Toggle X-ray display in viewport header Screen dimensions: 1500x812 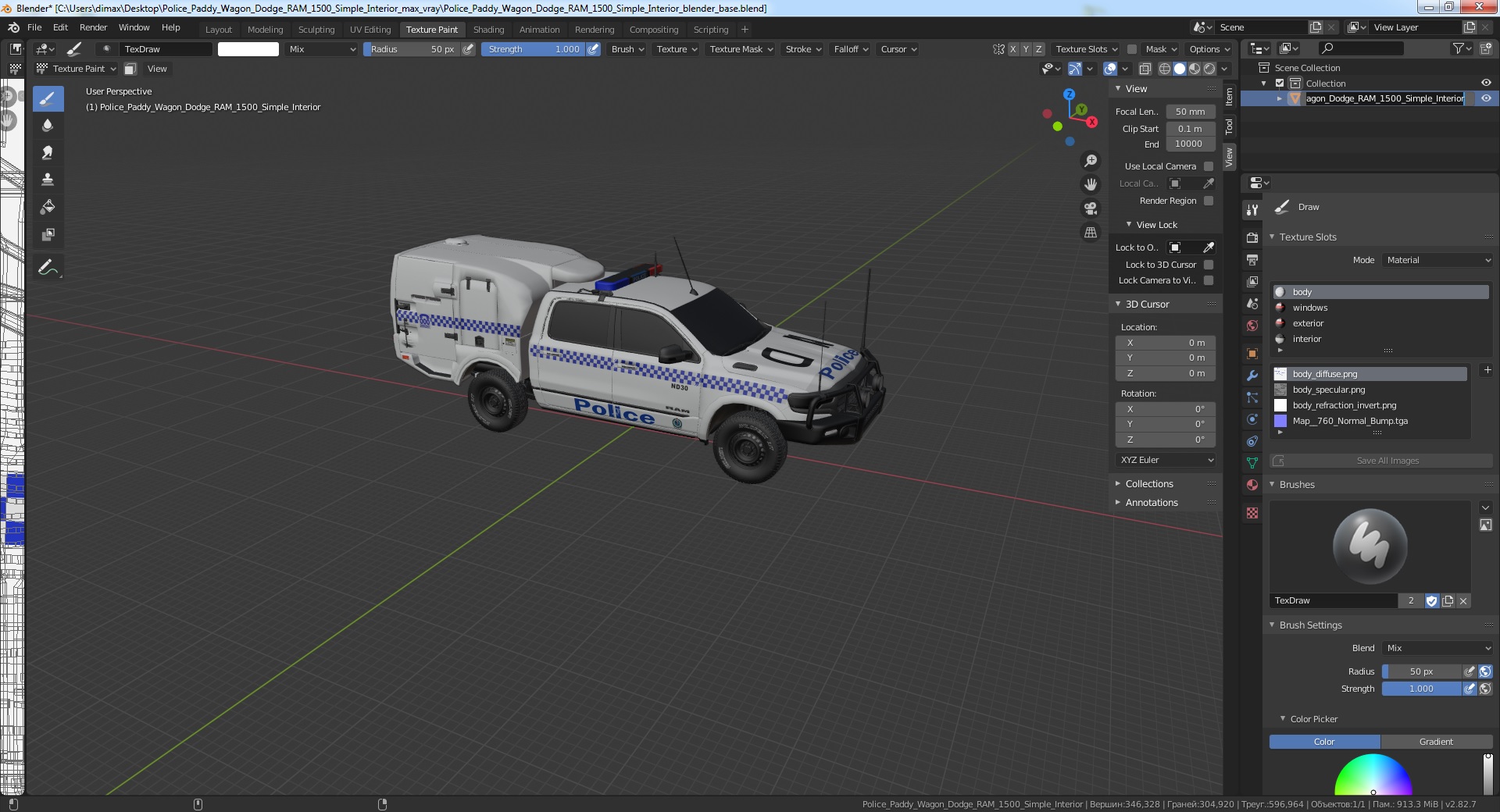tap(1145, 69)
